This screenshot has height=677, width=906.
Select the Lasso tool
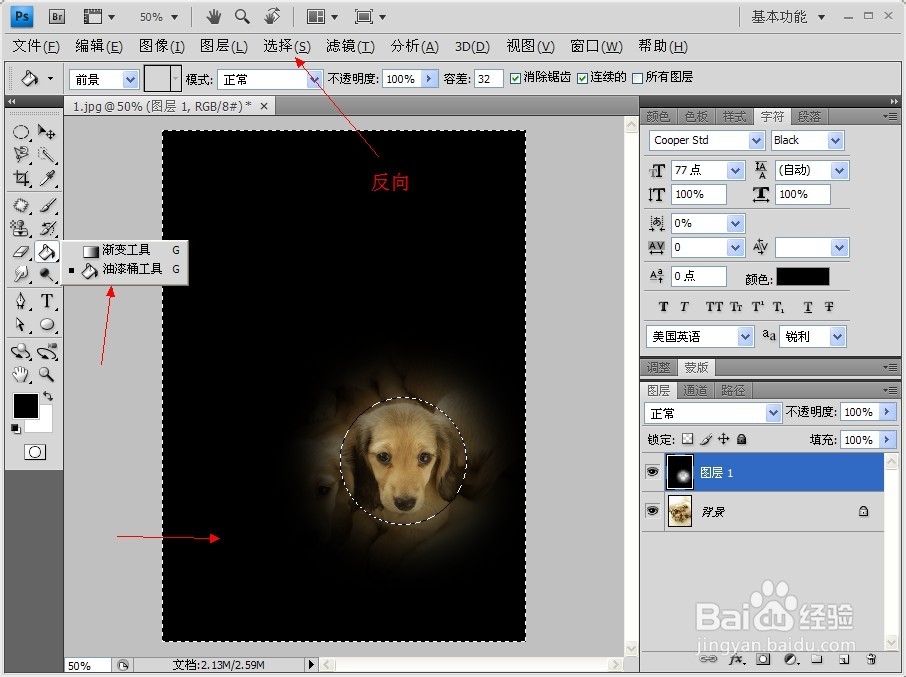[x=21, y=154]
